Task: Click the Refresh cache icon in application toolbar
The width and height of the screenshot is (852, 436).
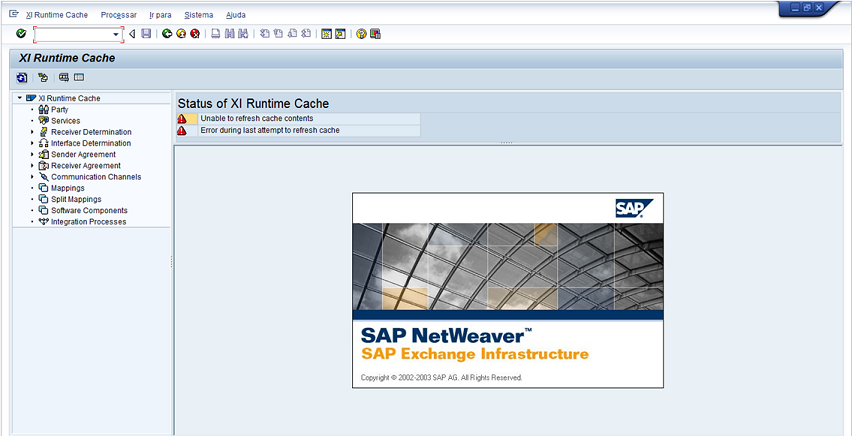Action: coord(21,78)
